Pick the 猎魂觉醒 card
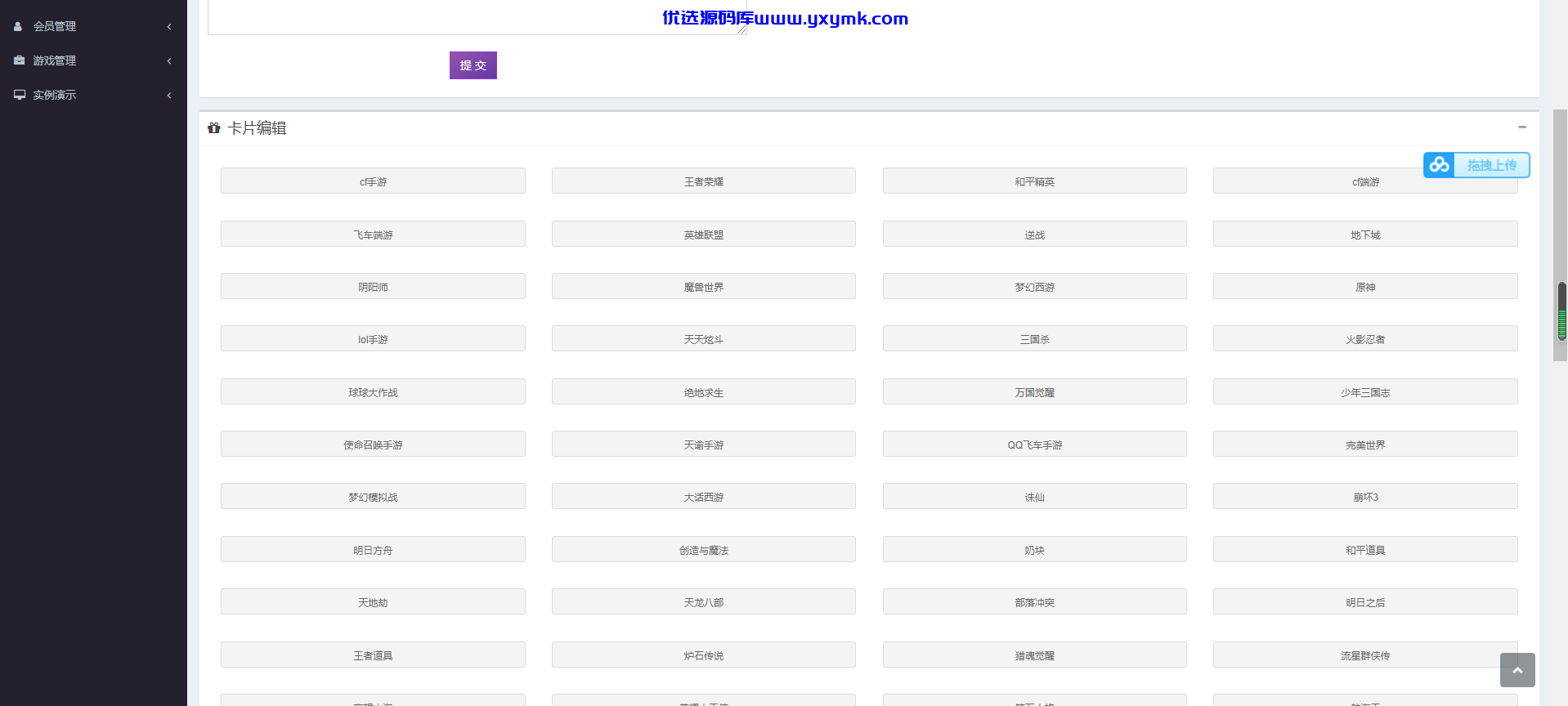 pos(1035,655)
